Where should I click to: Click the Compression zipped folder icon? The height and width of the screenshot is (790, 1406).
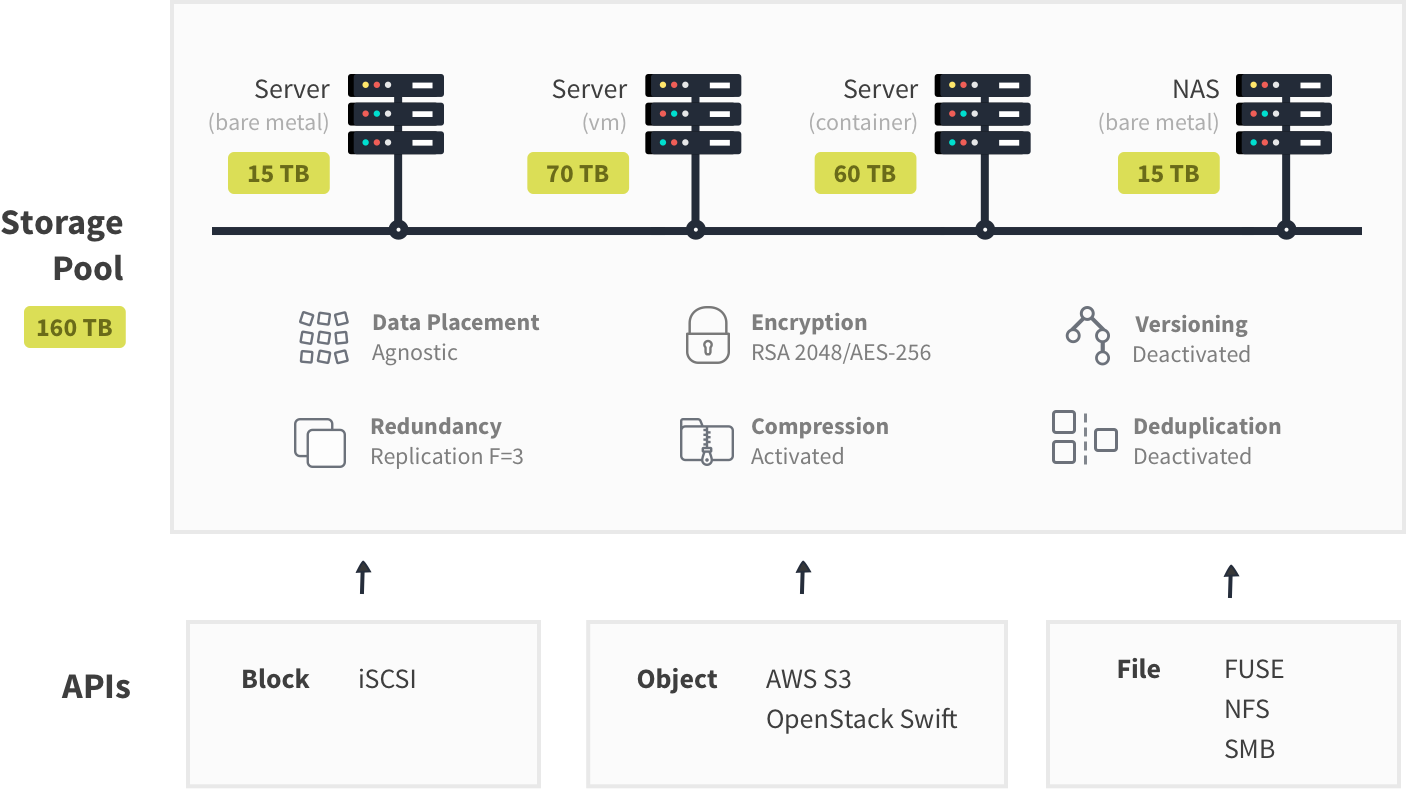coord(706,441)
